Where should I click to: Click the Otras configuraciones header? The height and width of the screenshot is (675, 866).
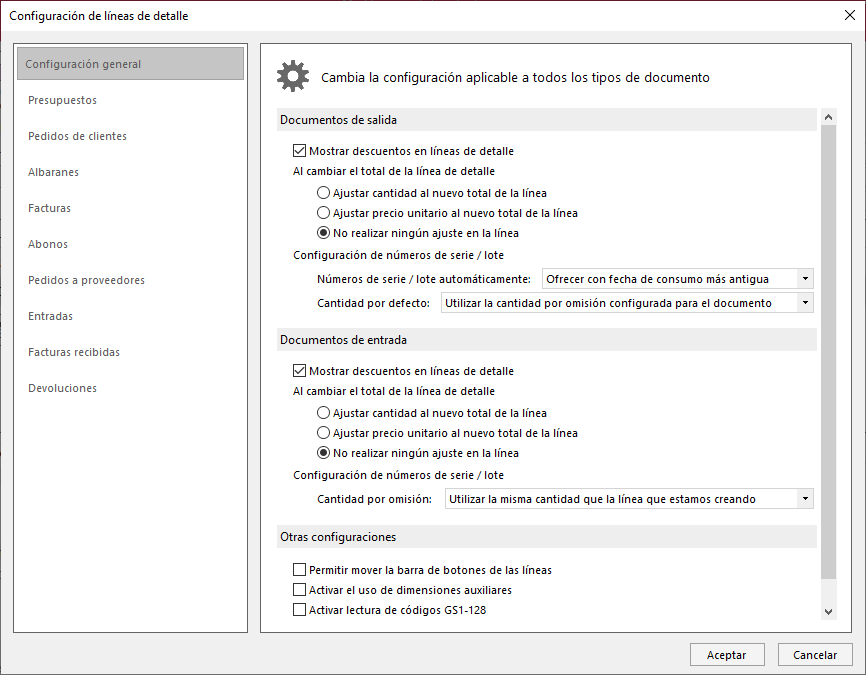coord(547,537)
